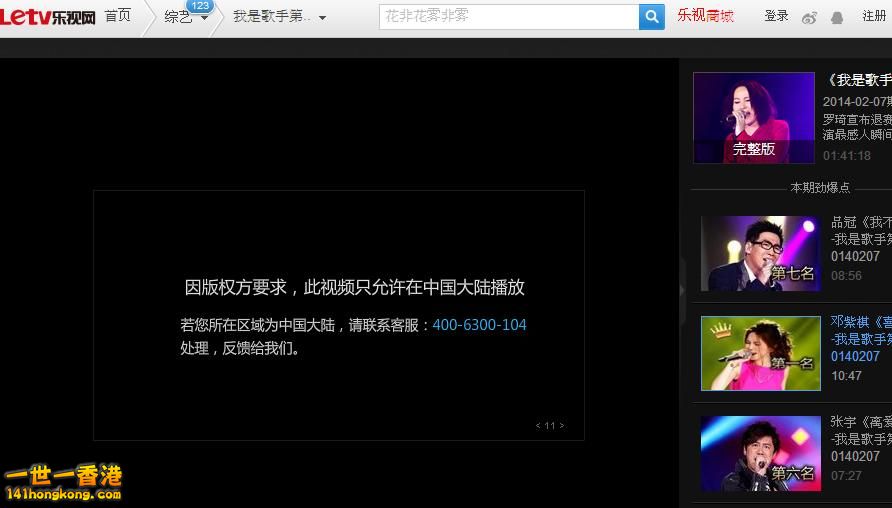Viewport: 892px width, 508px height.
Task: Click the blue search magnifier button
Action: tap(652, 17)
